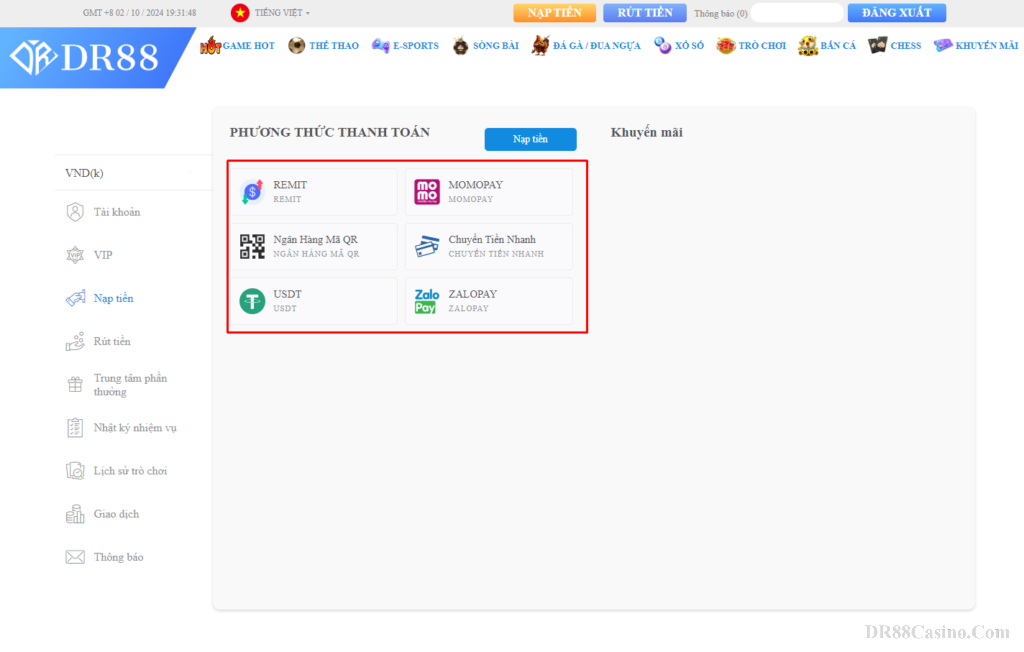Open the SÒNG BÀI menu
The height and width of the screenshot is (652, 1024).
pos(496,46)
